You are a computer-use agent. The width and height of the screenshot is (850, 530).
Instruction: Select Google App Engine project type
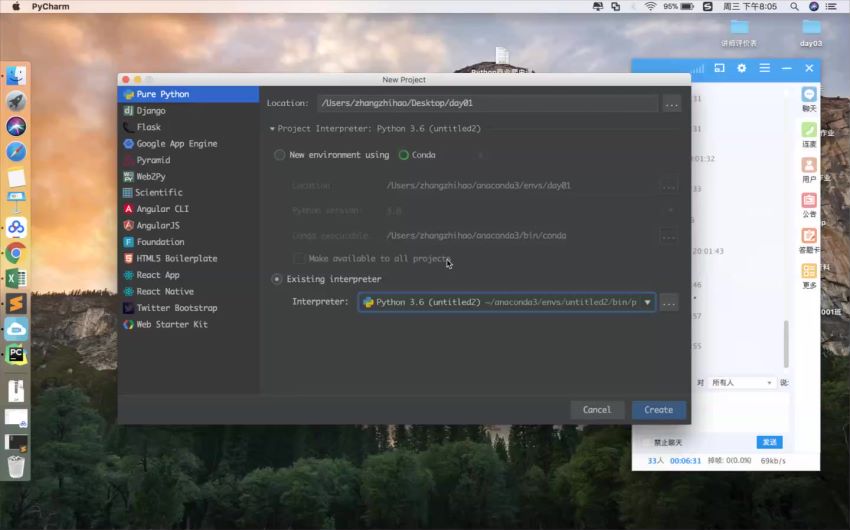coord(176,144)
